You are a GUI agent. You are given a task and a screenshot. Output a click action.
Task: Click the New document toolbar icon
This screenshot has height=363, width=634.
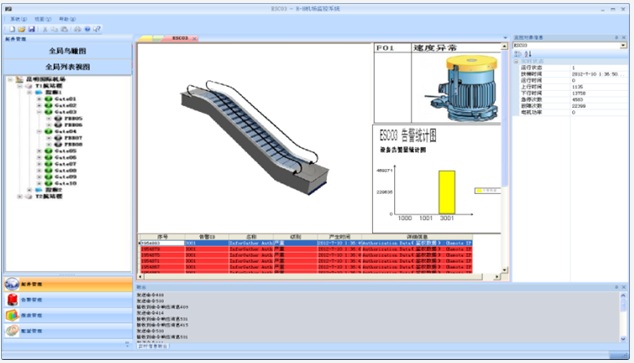click(x=12, y=29)
